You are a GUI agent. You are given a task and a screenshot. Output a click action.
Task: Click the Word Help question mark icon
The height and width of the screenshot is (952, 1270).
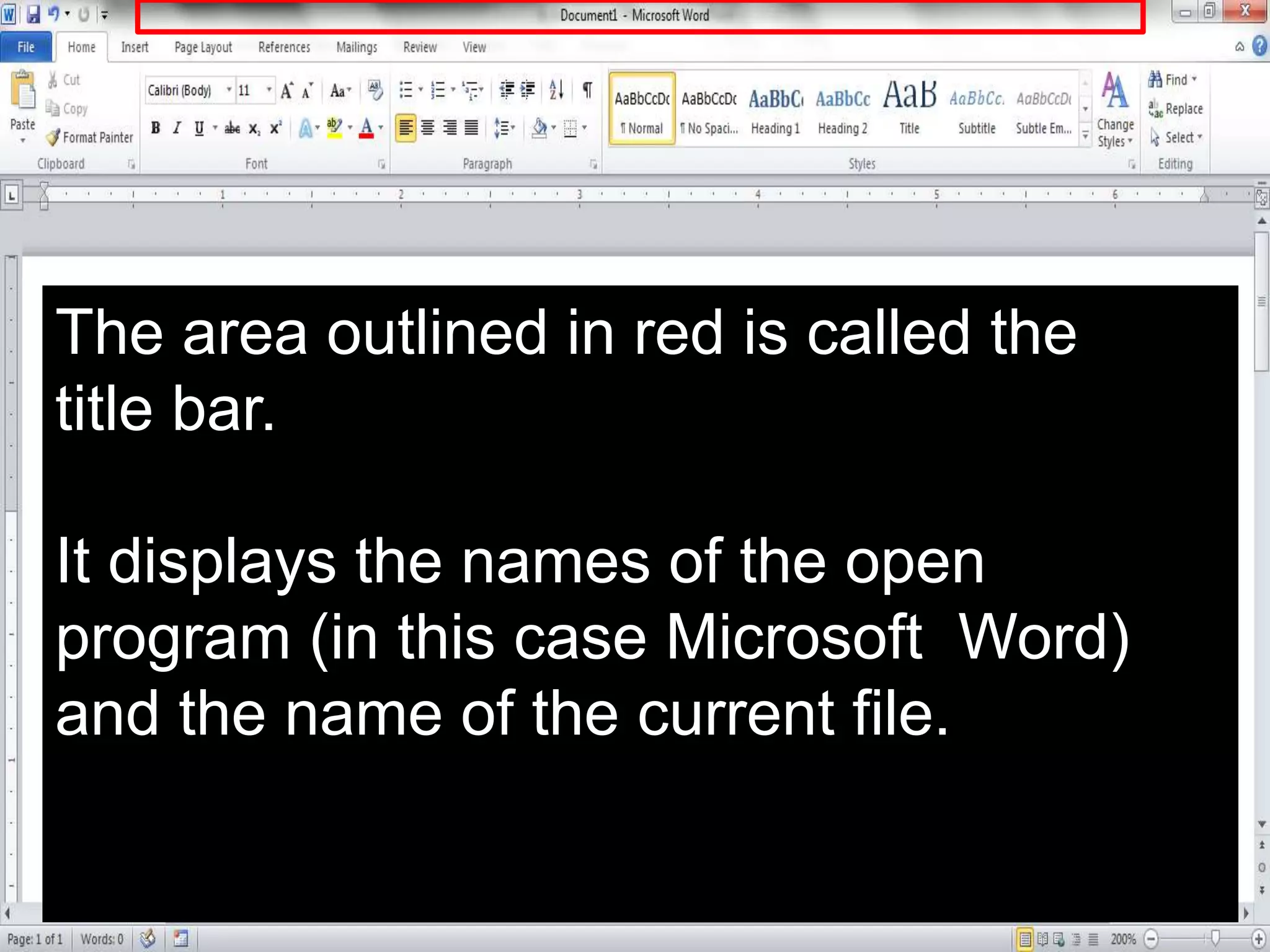tap(1259, 46)
